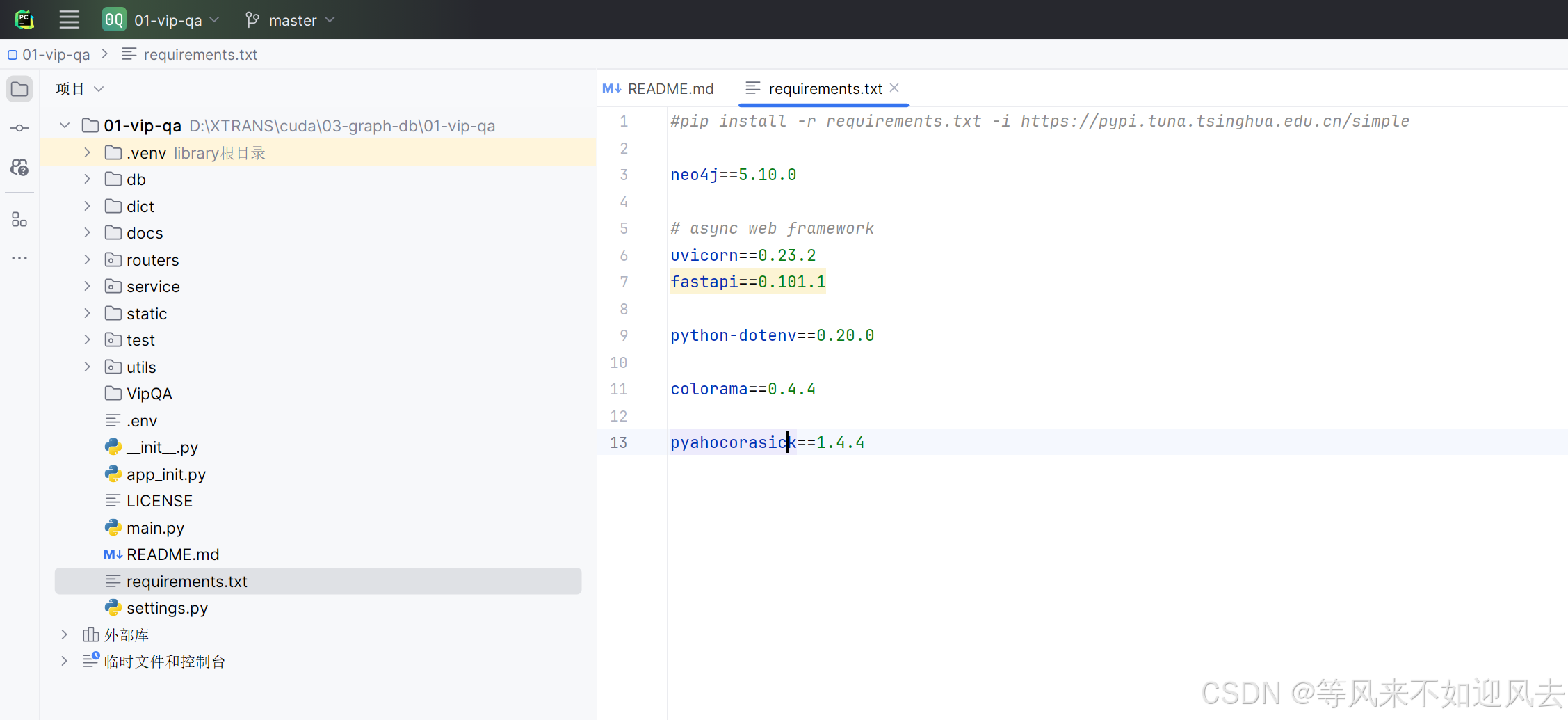The image size is (1568, 720).
Task: Expand the test folder
Action: [x=87, y=340]
